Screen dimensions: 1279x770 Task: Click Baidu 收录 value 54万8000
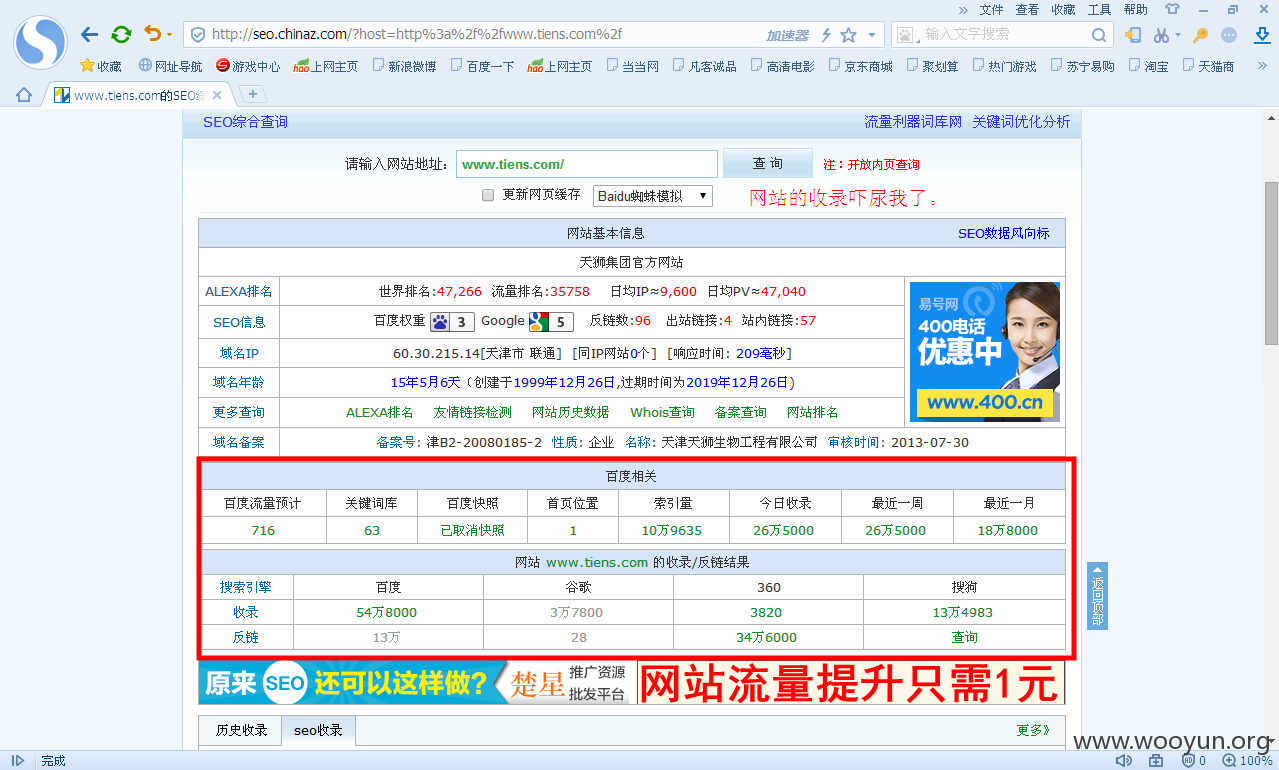(x=387, y=612)
